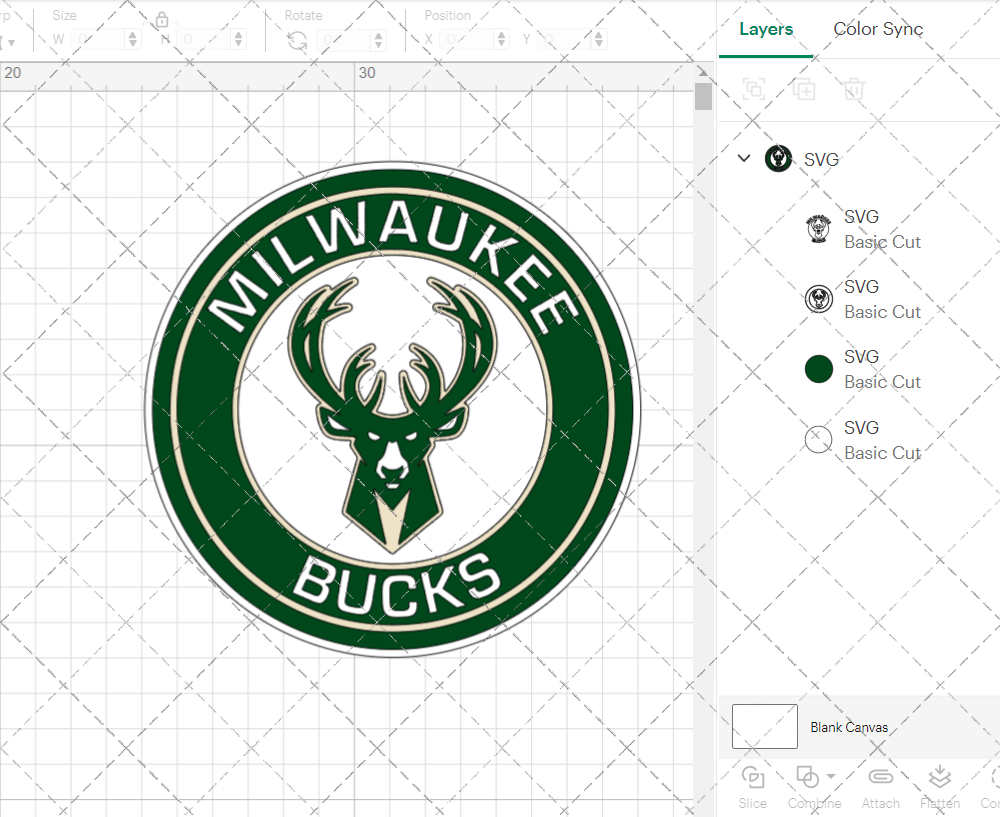Switch to the Color Sync tab
This screenshot has height=817, width=1000.
tap(878, 29)
